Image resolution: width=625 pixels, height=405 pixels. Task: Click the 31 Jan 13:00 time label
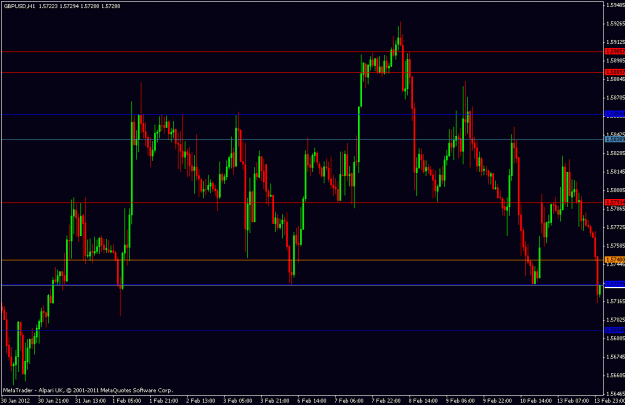pos(90,401)
